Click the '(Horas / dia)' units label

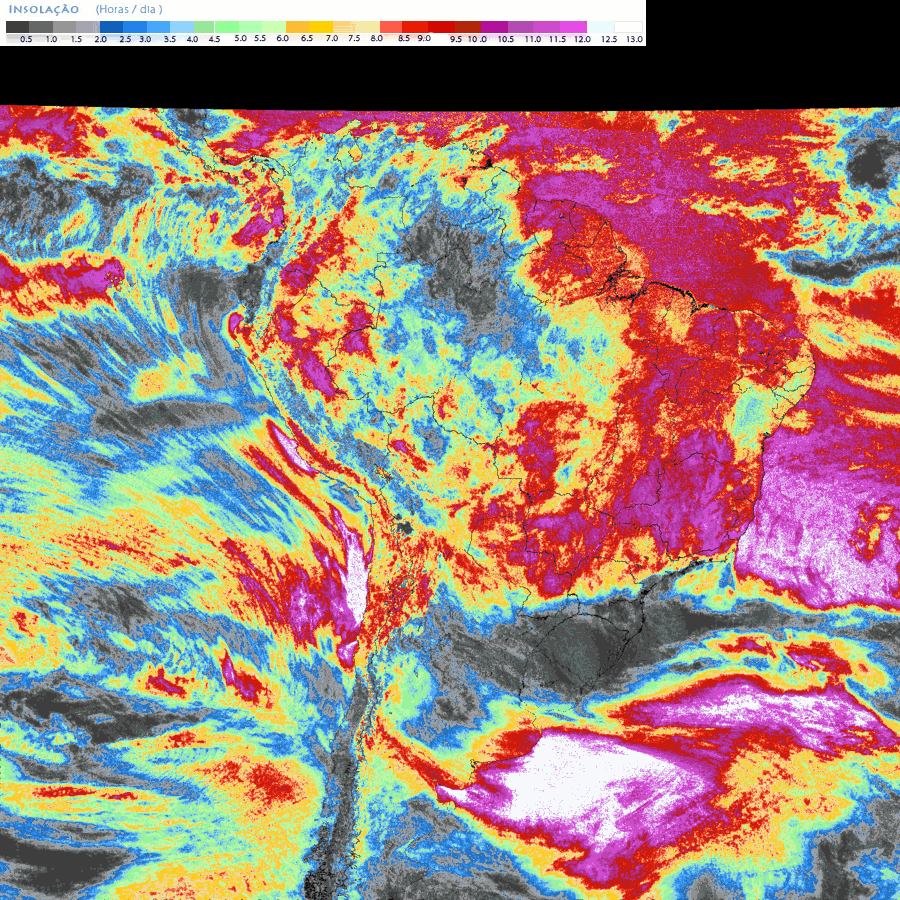tap(129, 9)
